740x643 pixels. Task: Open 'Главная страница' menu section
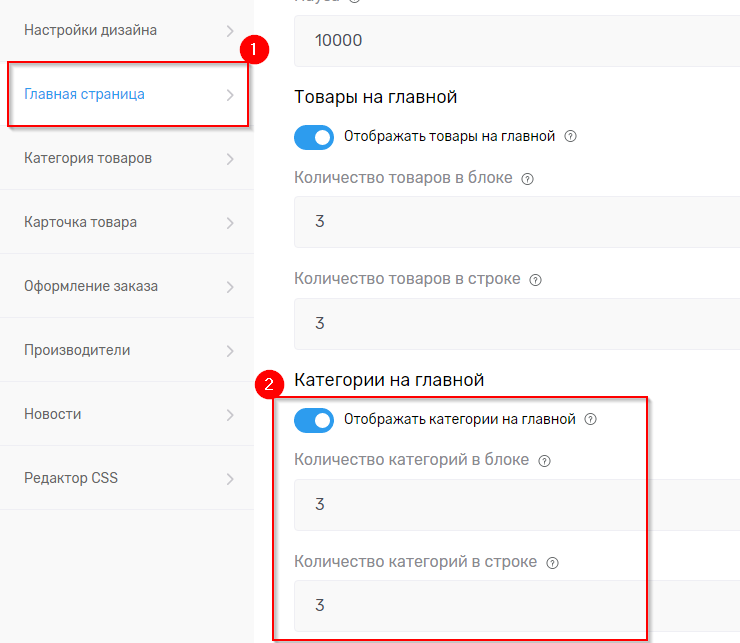pos(85,94)
